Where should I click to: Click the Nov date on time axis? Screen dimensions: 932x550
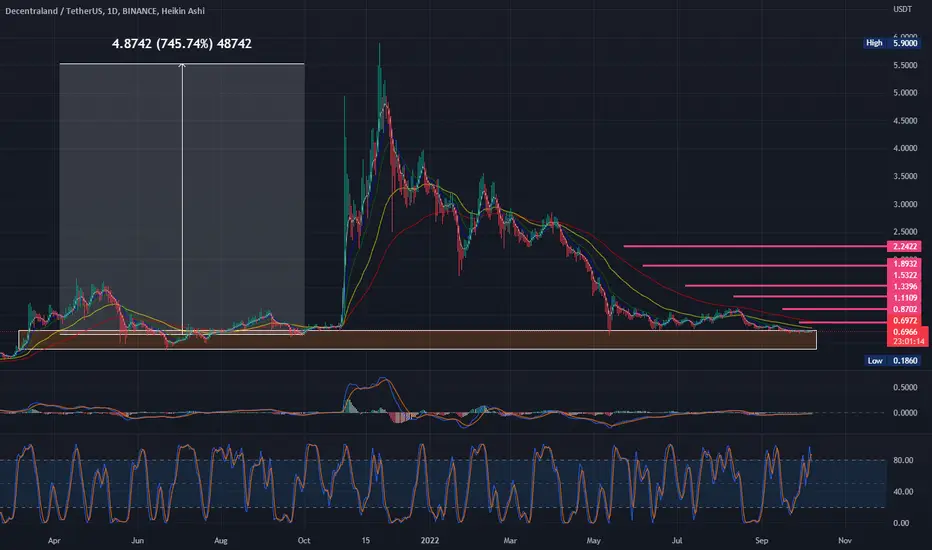point(845,540)
